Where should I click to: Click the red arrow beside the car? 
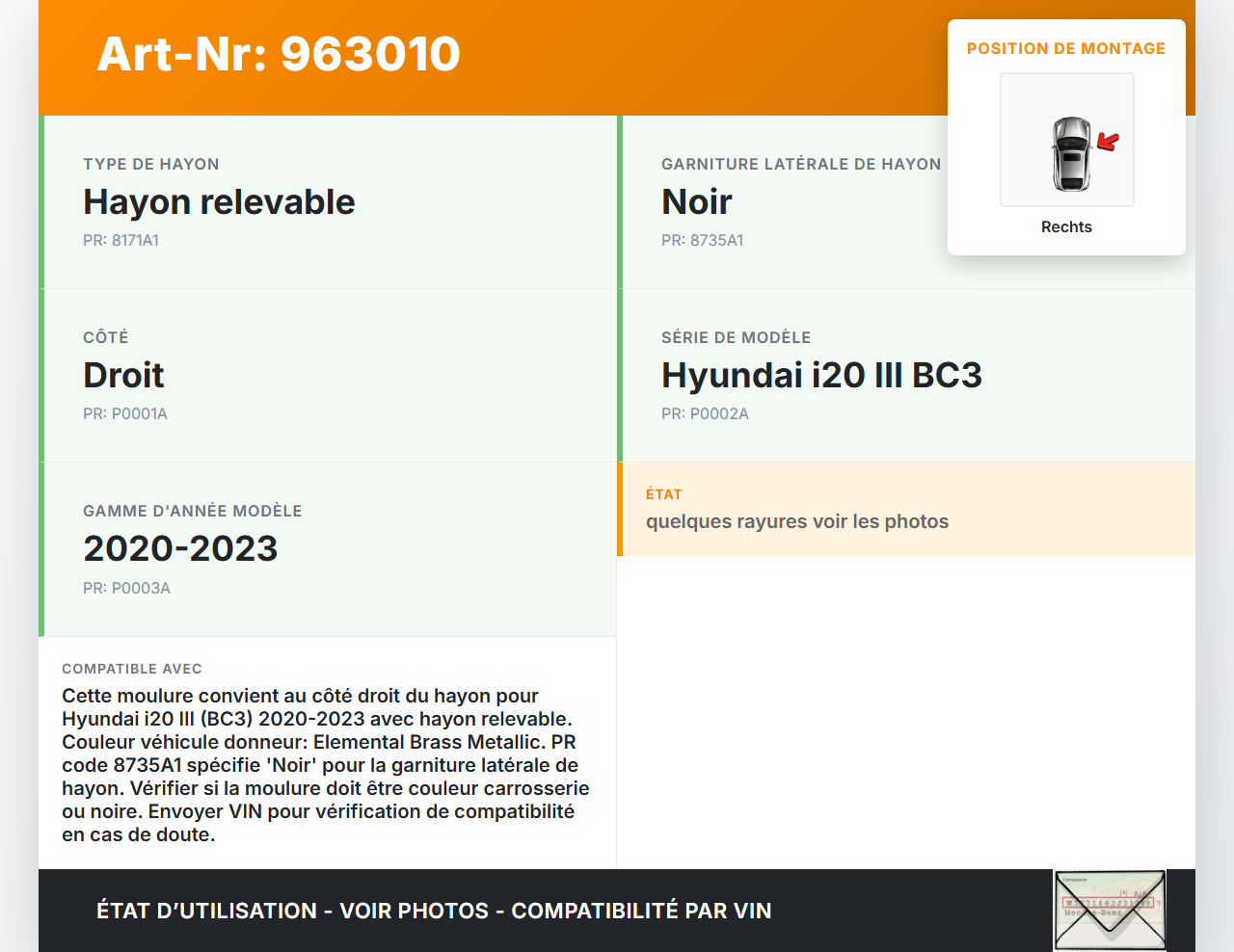tap(1109, 143)
